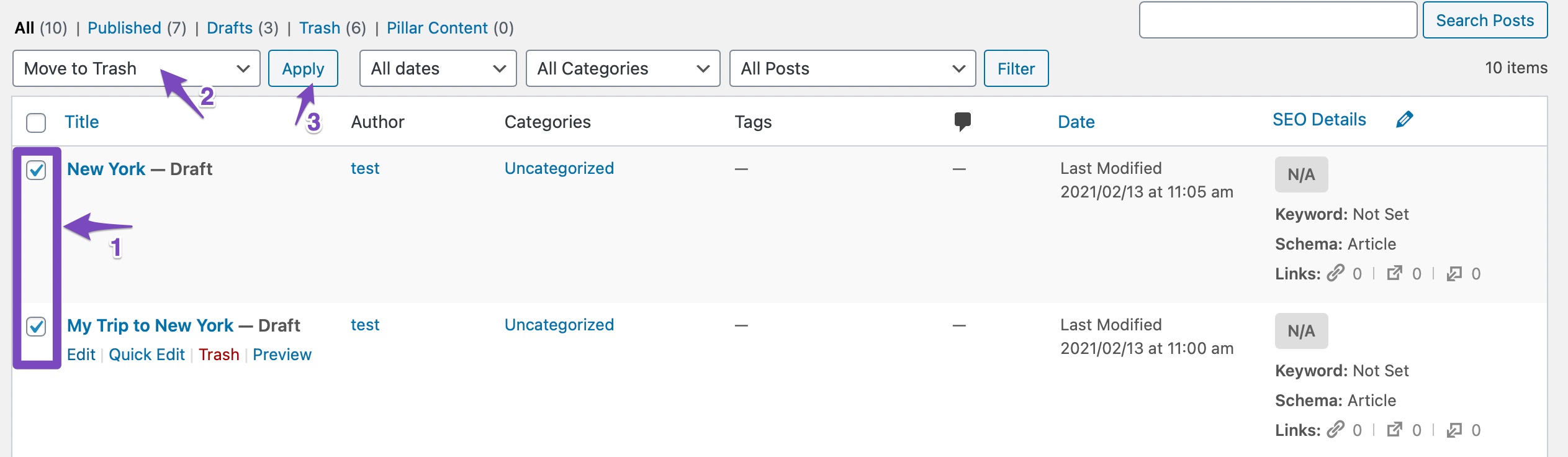Click the SEO Details edit pencil icon
This screenshot has width=1568, height=457.
1405,119
